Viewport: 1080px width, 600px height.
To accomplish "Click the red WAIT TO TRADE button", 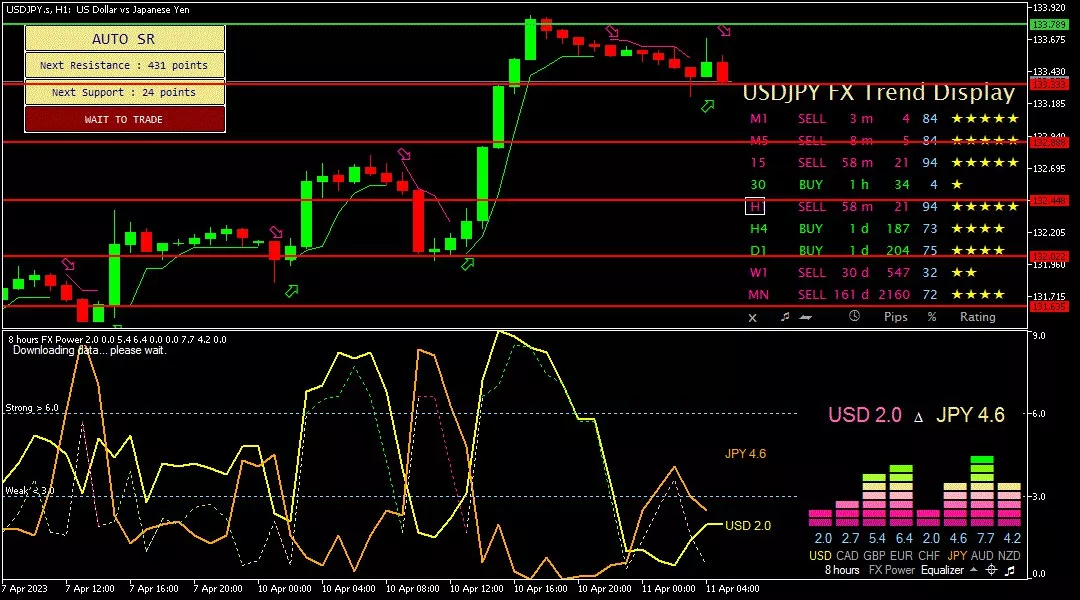I will pyautogui.click(x=125, y=119).
